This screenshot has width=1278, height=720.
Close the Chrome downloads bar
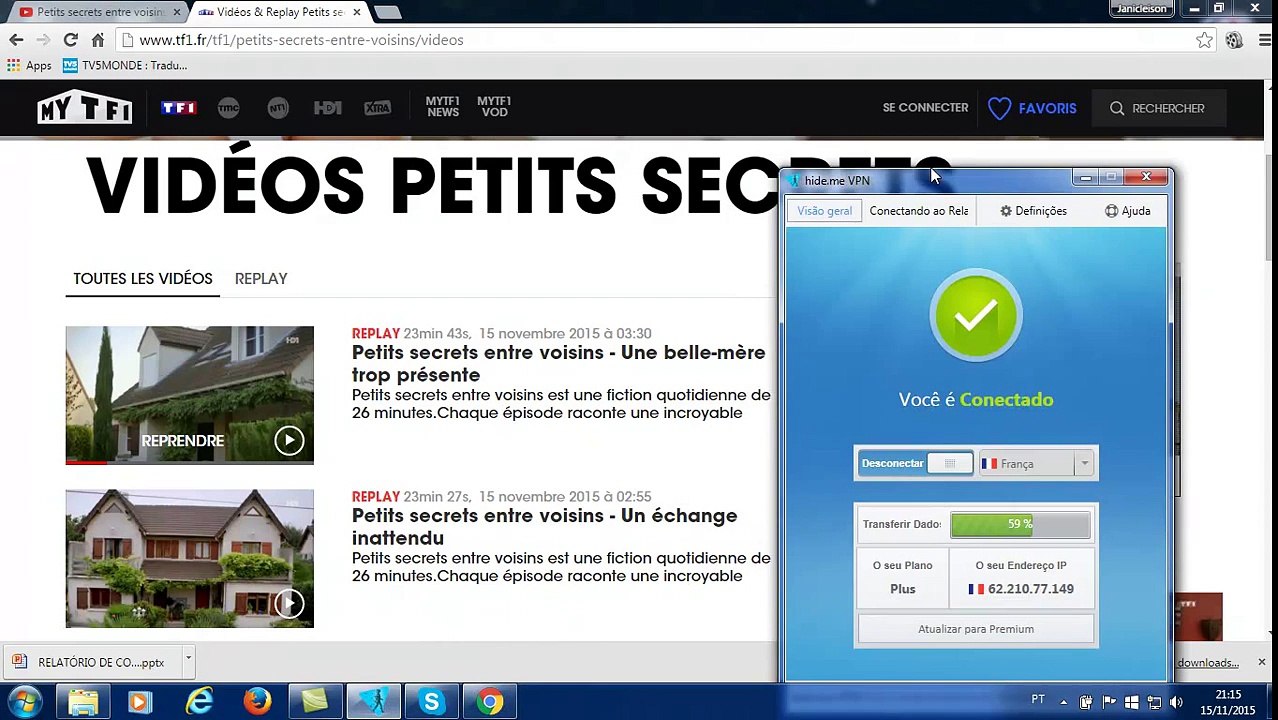(x=1261, y=662)
